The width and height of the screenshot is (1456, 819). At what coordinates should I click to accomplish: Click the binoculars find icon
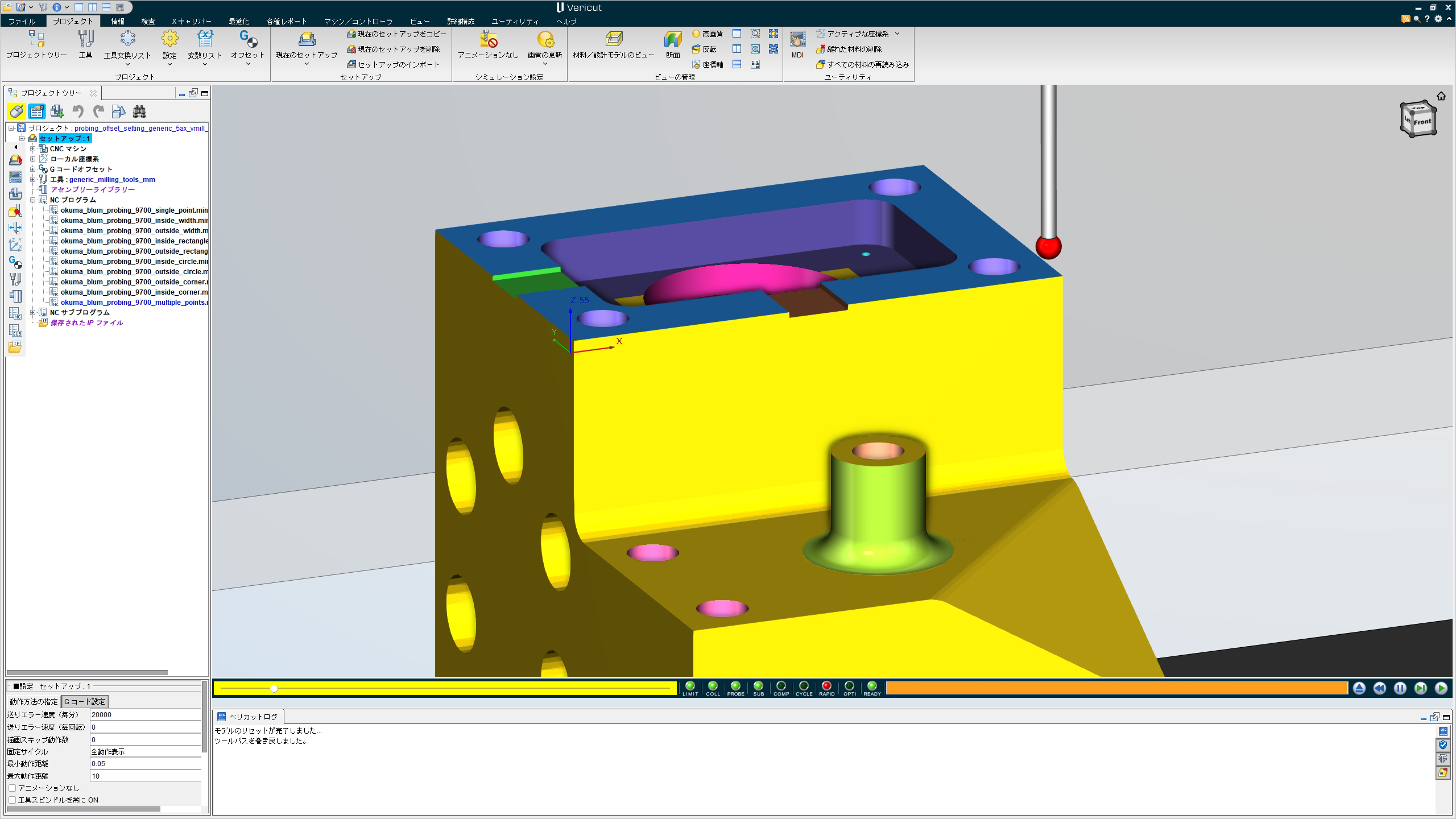(x=139, y=111)
